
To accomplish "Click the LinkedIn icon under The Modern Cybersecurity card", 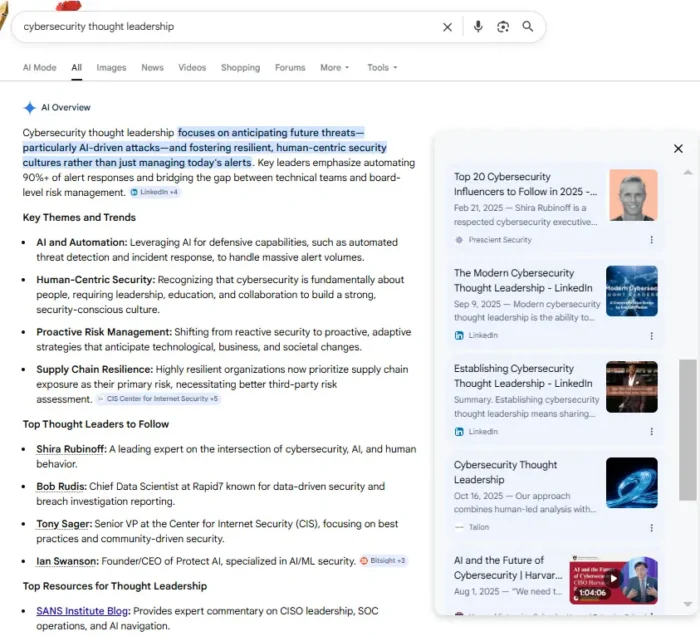I will tap(459, 336).
